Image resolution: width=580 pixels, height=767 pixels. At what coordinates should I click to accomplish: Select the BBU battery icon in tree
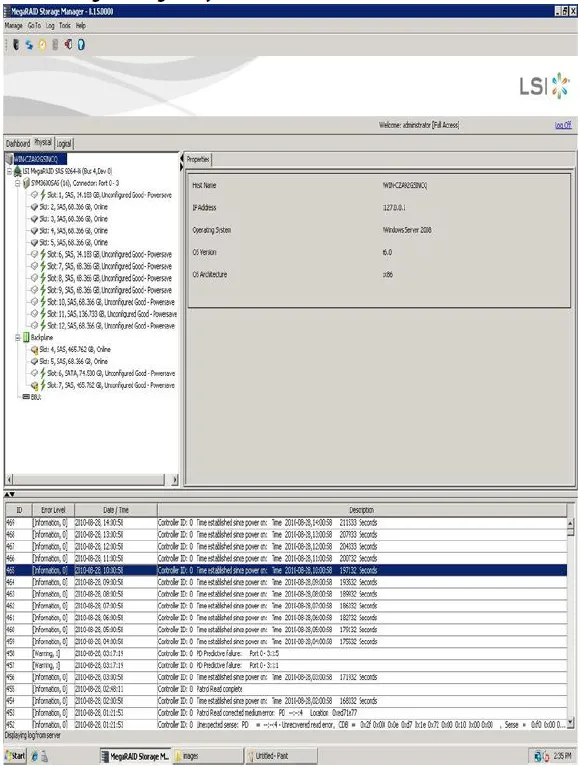[26, 397]
